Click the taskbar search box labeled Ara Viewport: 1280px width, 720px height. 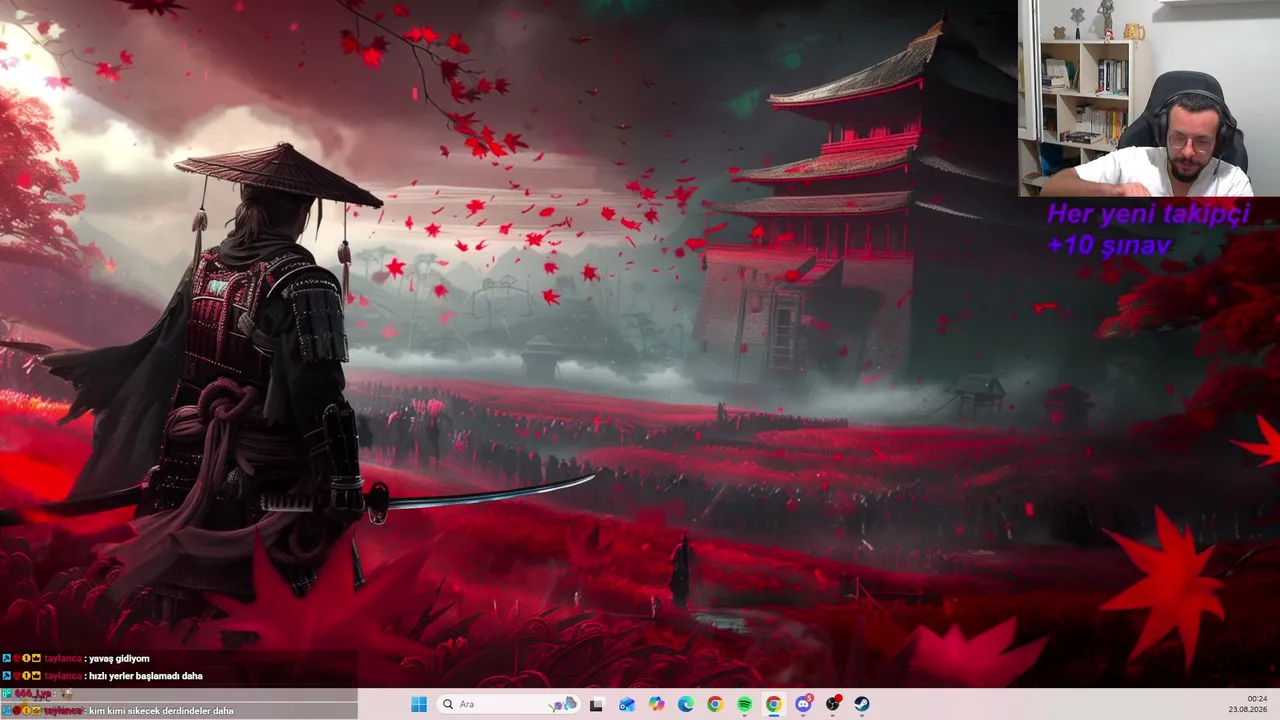point(509,704)
